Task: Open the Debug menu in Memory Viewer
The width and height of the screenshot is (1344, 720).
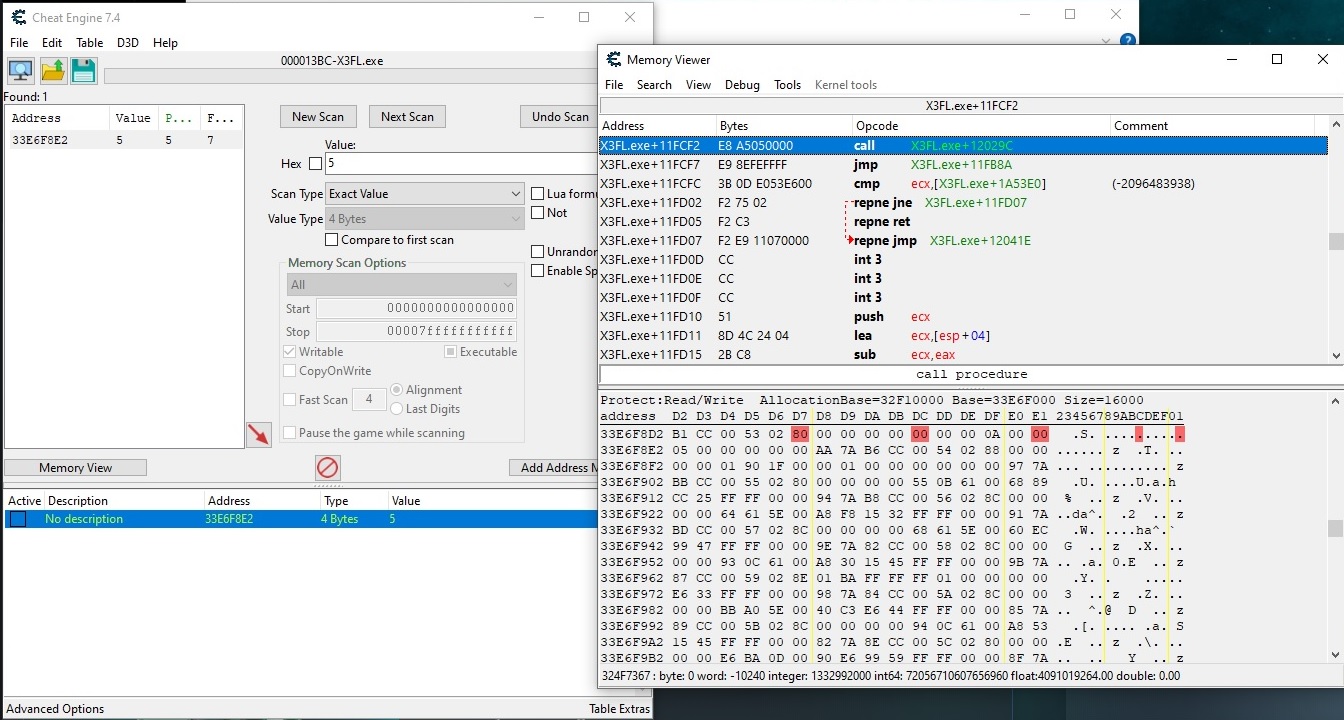Action: pos(742,85)
